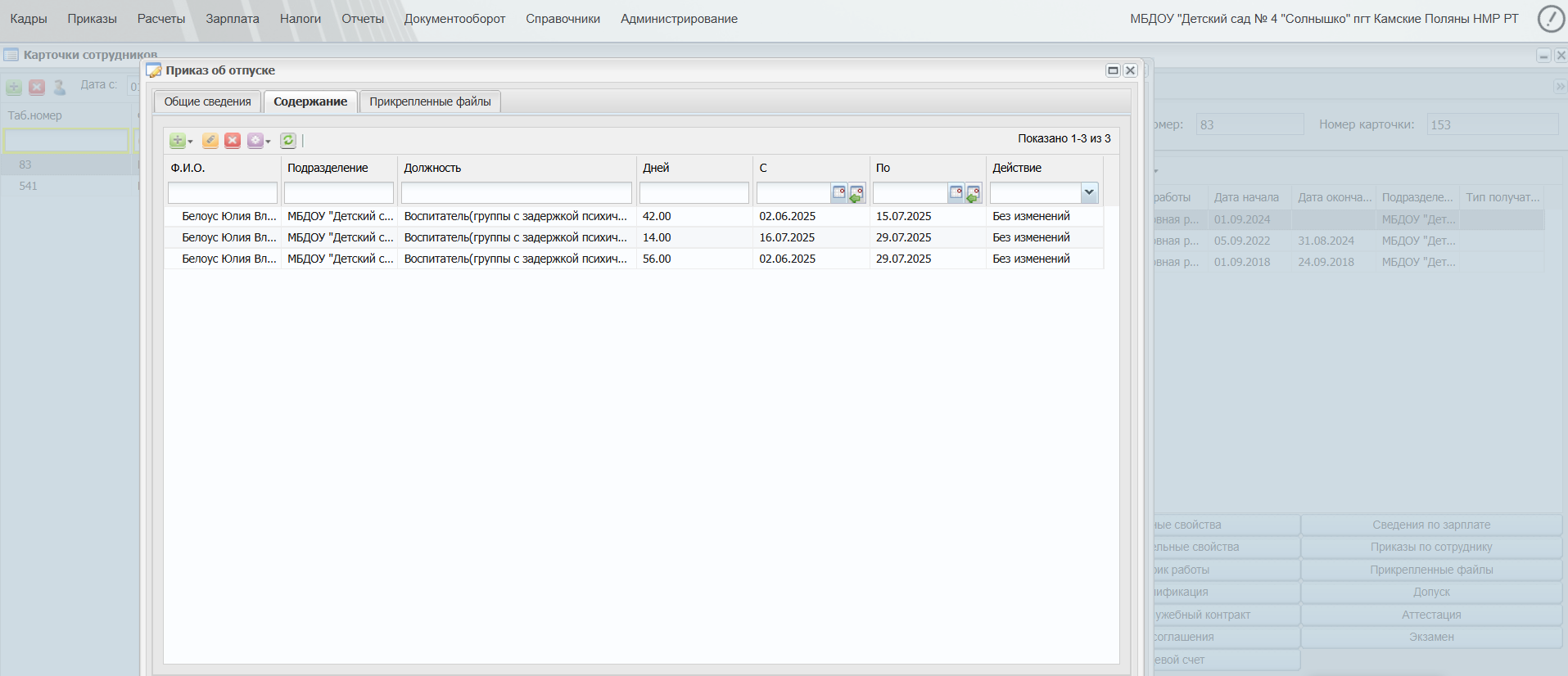
Task: Open the add record dropdown arrow
Action: point(190,142)
